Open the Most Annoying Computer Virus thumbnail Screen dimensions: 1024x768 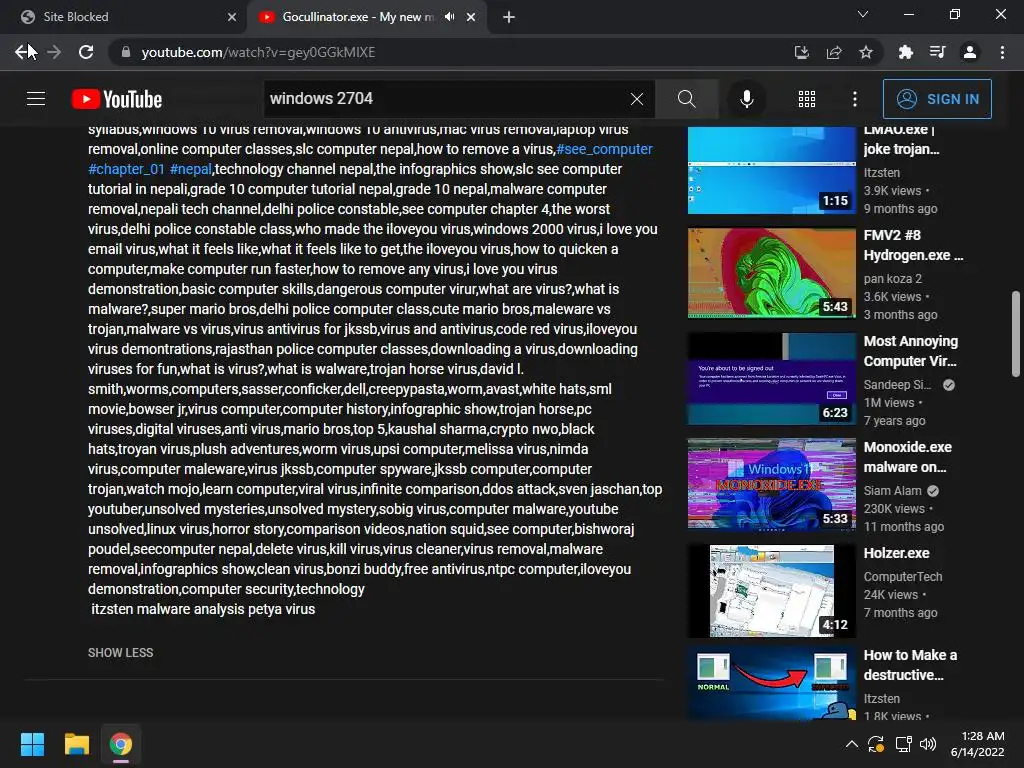[x=771, y=379]
